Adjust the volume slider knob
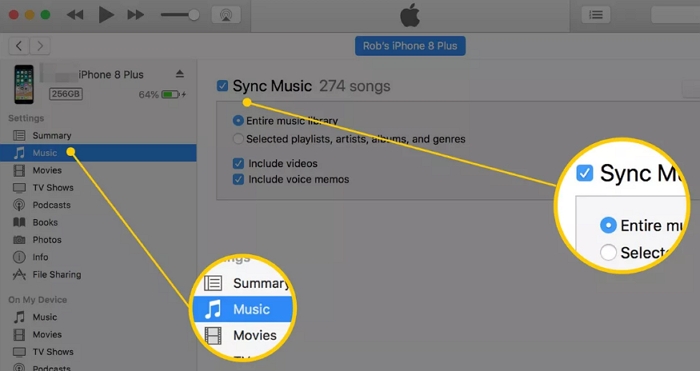700x371 pixels. pyautogui.click(x=194, y=15)
